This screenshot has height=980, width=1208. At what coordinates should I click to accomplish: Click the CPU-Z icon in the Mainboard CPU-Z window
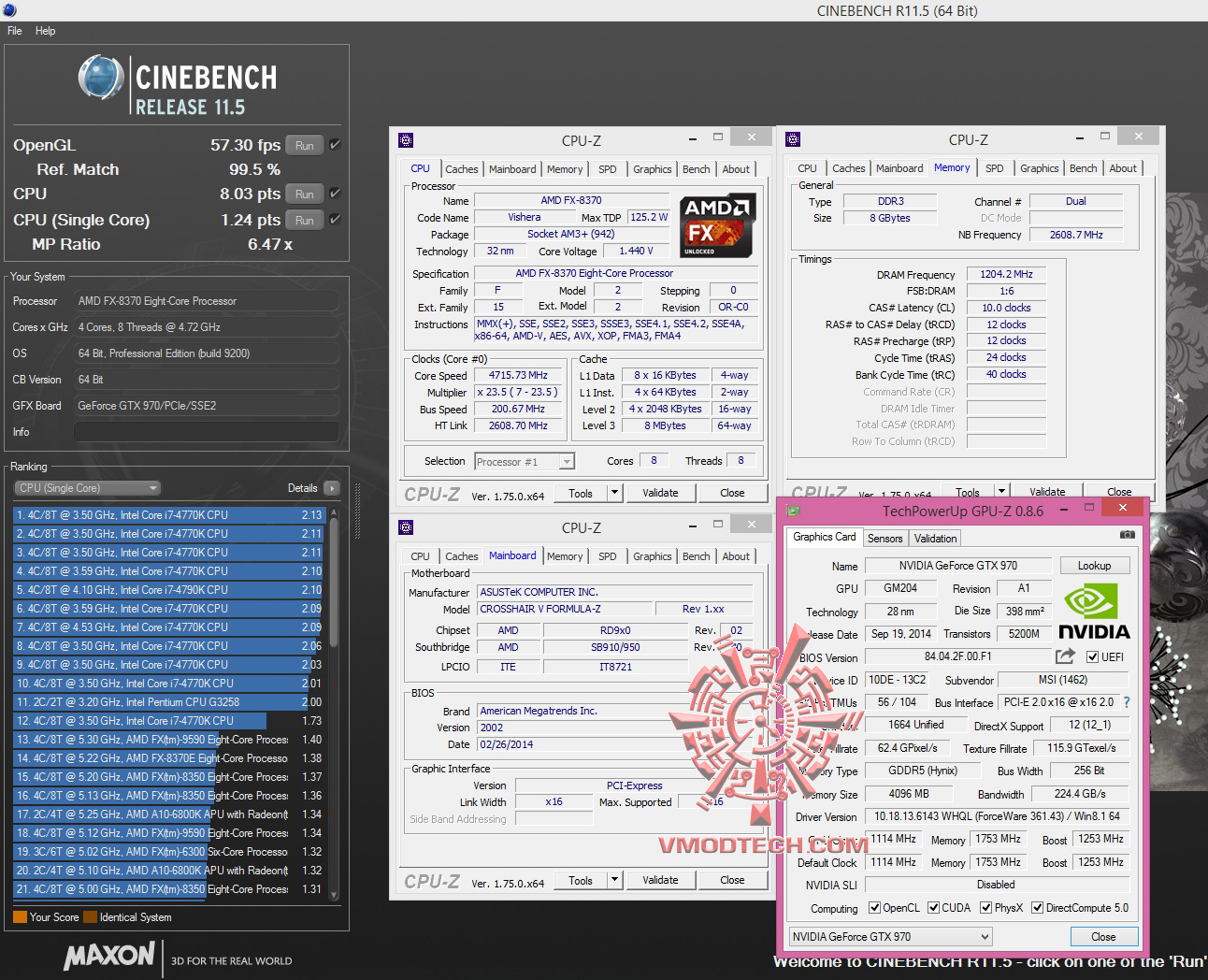tap(406, 527)
